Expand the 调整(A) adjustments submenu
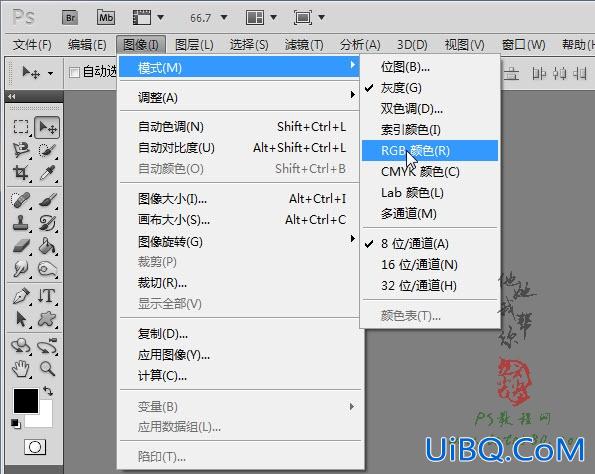The width and height of the screenshot is (595, 474). point(239,98)
